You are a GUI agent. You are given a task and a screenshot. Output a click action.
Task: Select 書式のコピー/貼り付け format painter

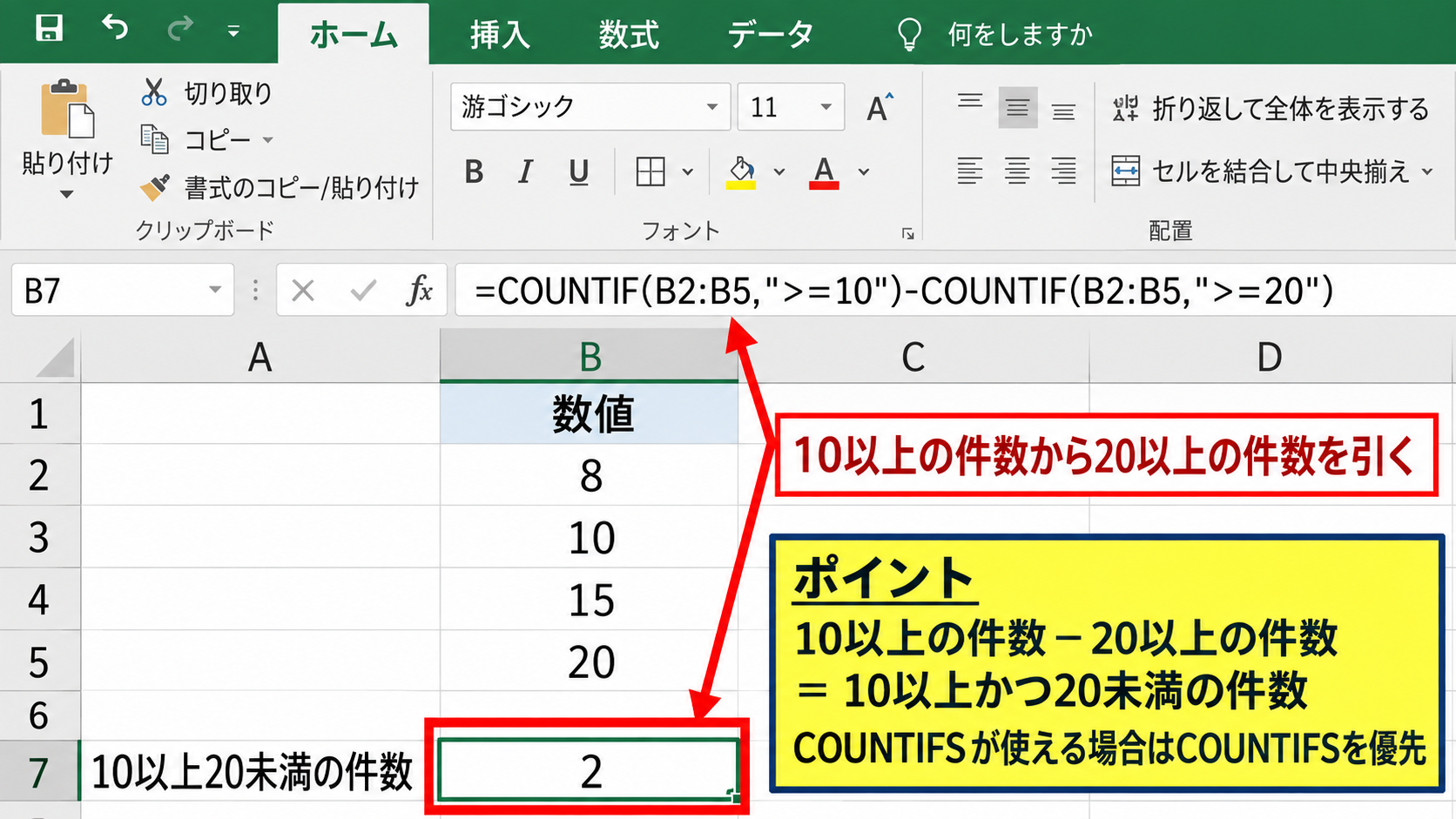tap(280, 187)
